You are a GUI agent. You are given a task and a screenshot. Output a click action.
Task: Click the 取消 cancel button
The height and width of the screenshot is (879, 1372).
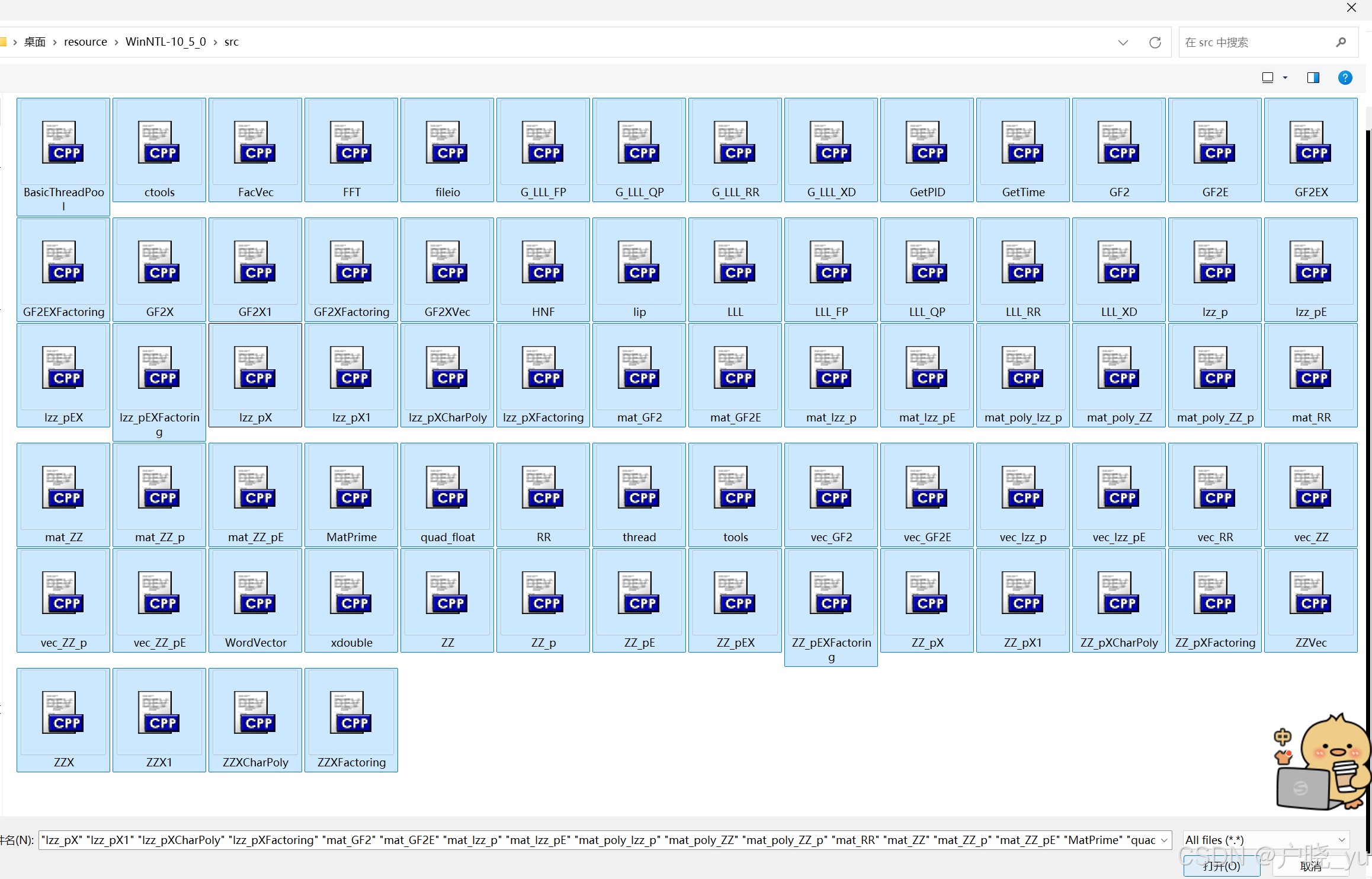tap(1310, 866)
